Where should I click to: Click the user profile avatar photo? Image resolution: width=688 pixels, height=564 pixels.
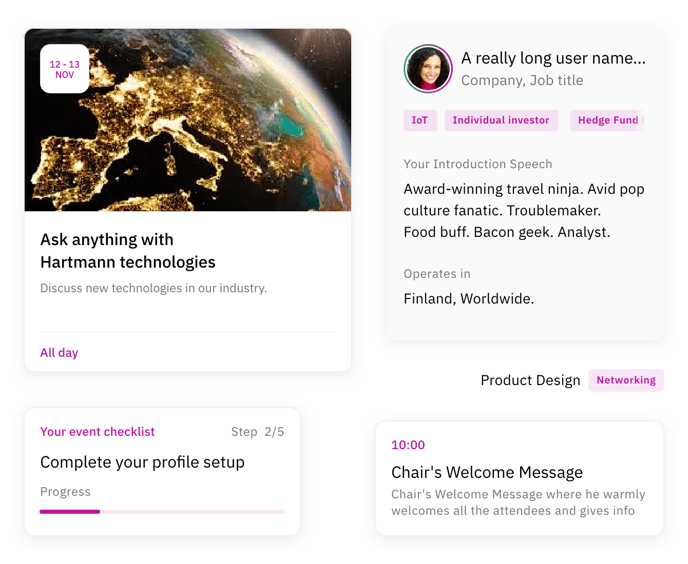(x=428, y=68)
